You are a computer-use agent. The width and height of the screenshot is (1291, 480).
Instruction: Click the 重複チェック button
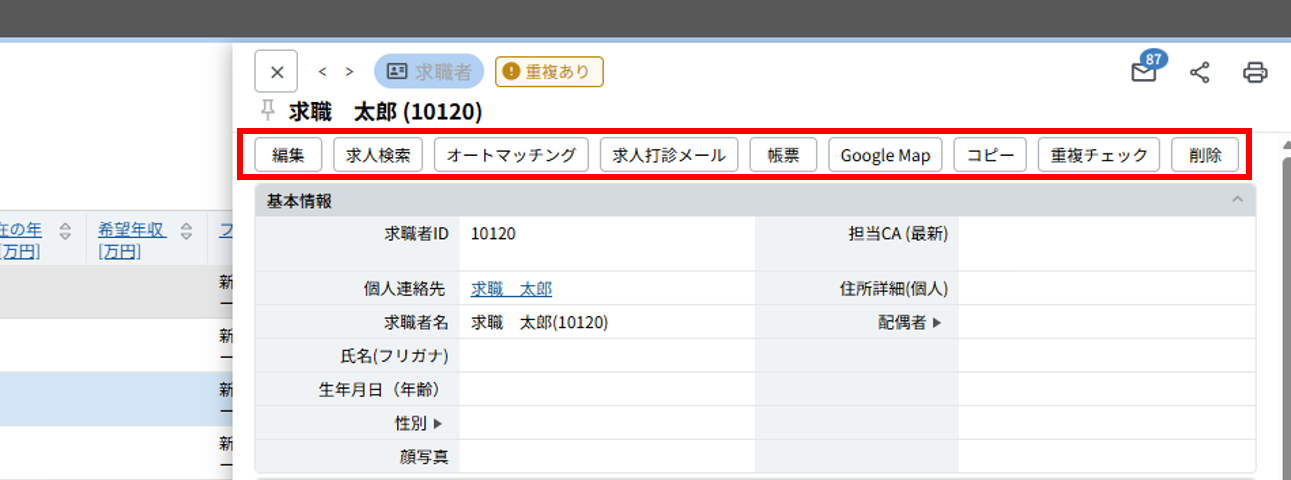[x=1099, y=155]
